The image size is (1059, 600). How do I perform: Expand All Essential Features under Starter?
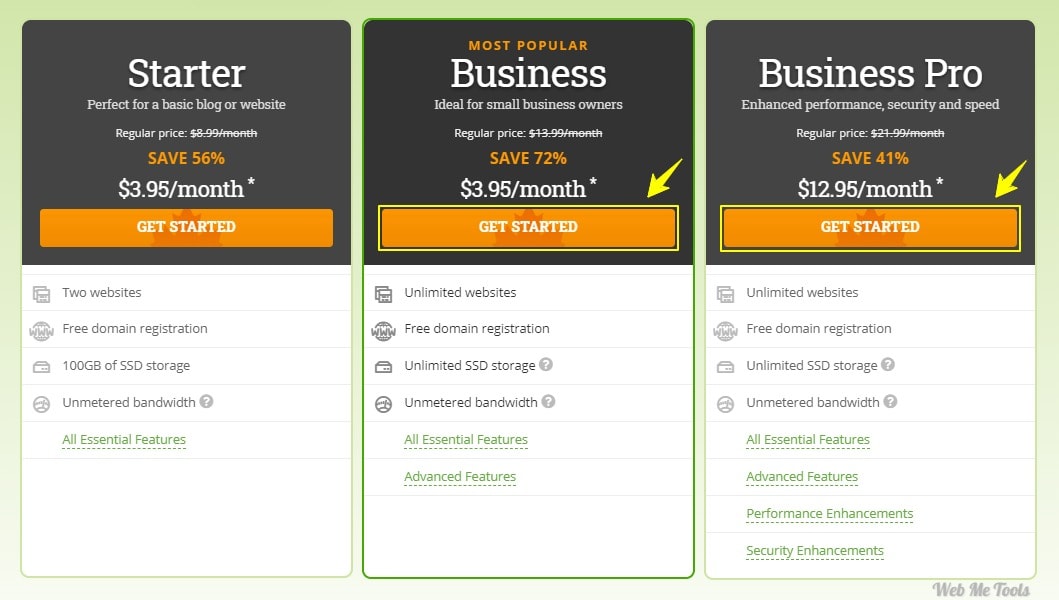[124, 440]
